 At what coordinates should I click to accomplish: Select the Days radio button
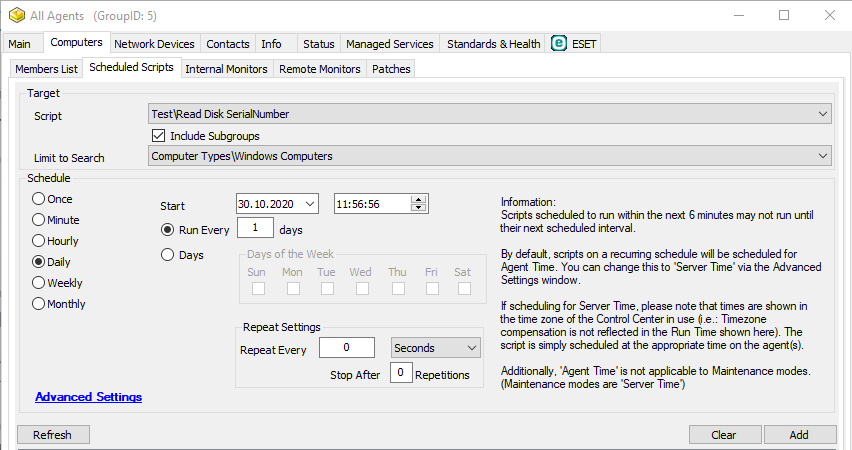click(x=168, y=255)
